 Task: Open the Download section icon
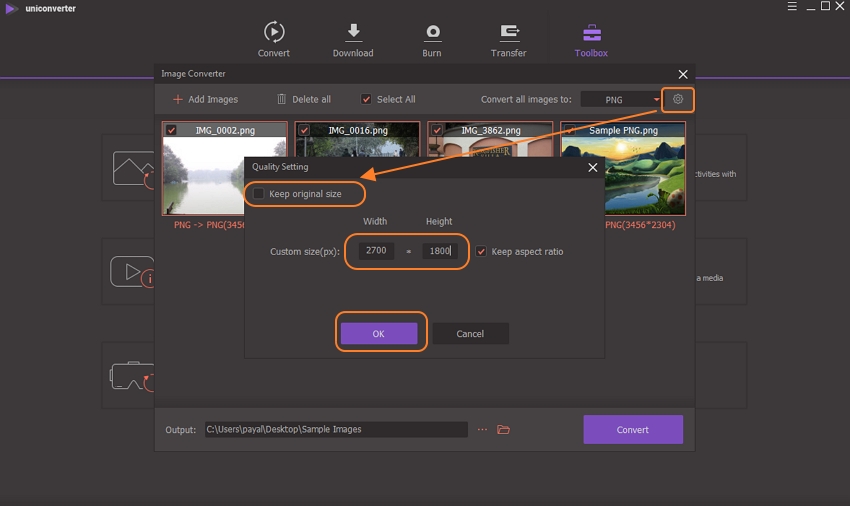352,32
